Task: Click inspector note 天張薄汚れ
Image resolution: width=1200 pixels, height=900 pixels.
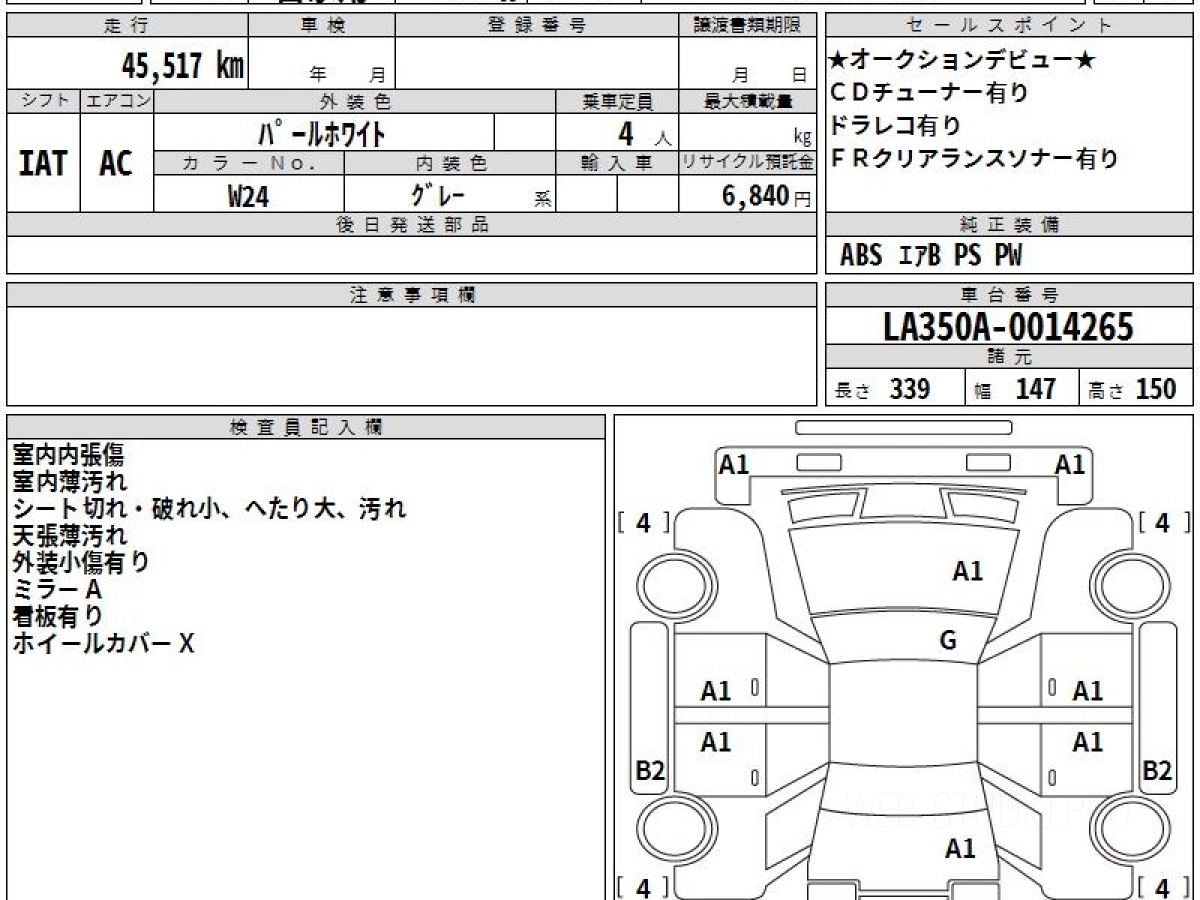Action: click(x=69, y=536)
